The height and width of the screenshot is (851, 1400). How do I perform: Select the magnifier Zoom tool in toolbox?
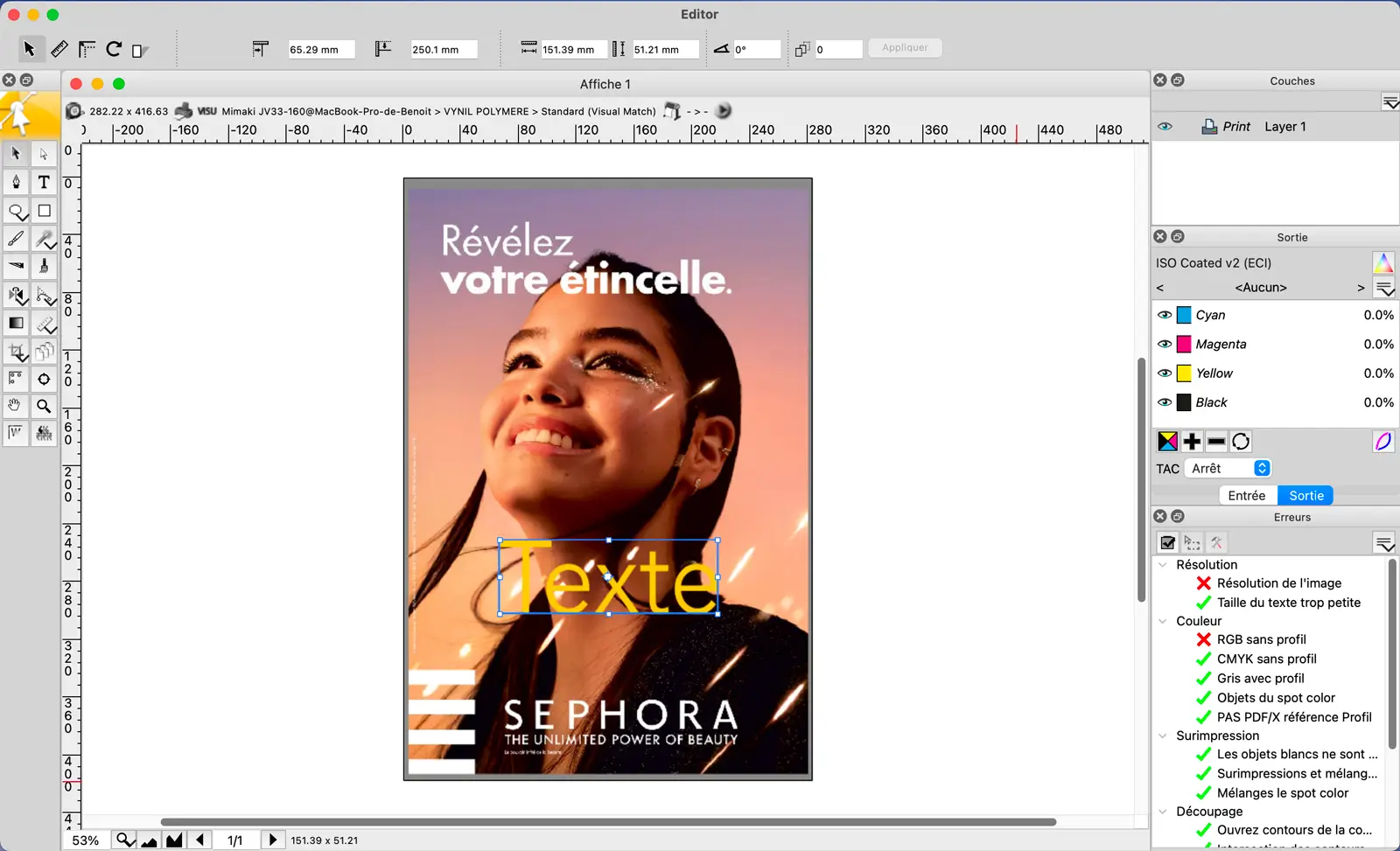coord(44,406)
